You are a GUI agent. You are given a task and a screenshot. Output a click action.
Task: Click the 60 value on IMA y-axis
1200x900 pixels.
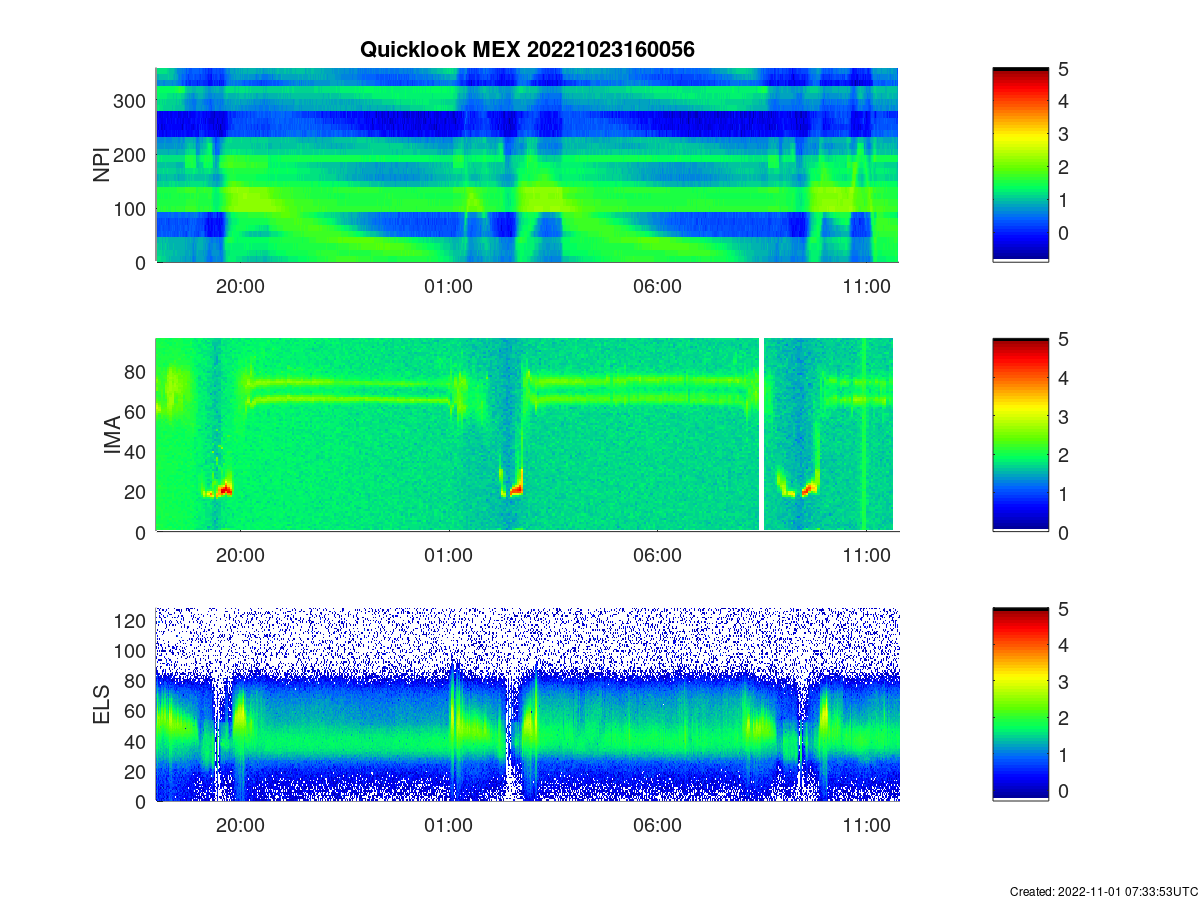pos(137,412)
